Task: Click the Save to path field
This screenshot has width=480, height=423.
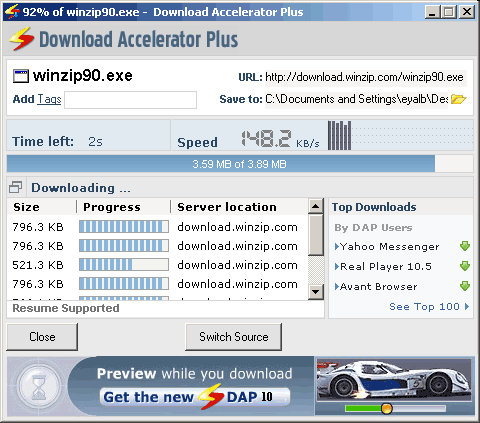Action: (356, 99)
